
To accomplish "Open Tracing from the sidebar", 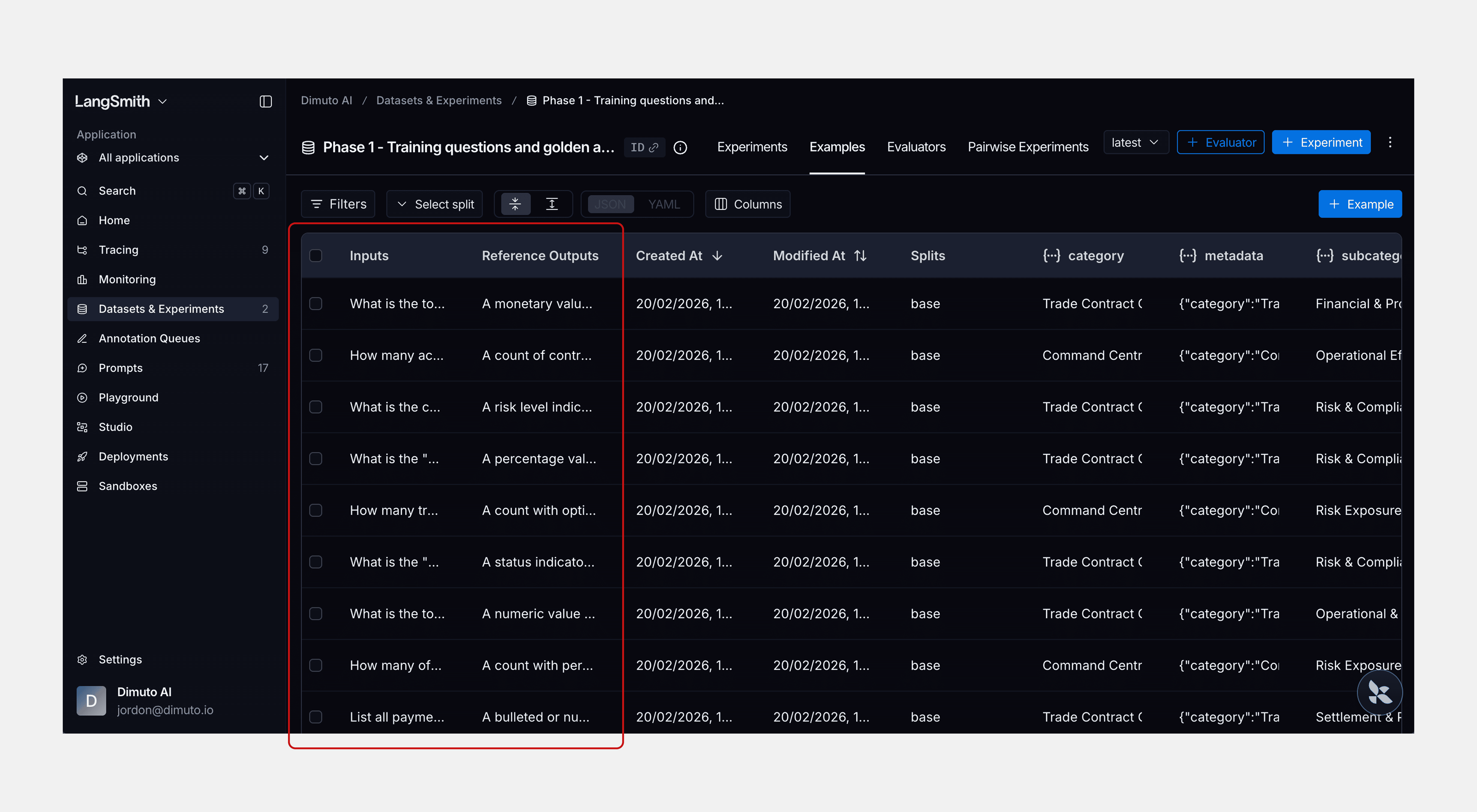I will pos(118,250).
